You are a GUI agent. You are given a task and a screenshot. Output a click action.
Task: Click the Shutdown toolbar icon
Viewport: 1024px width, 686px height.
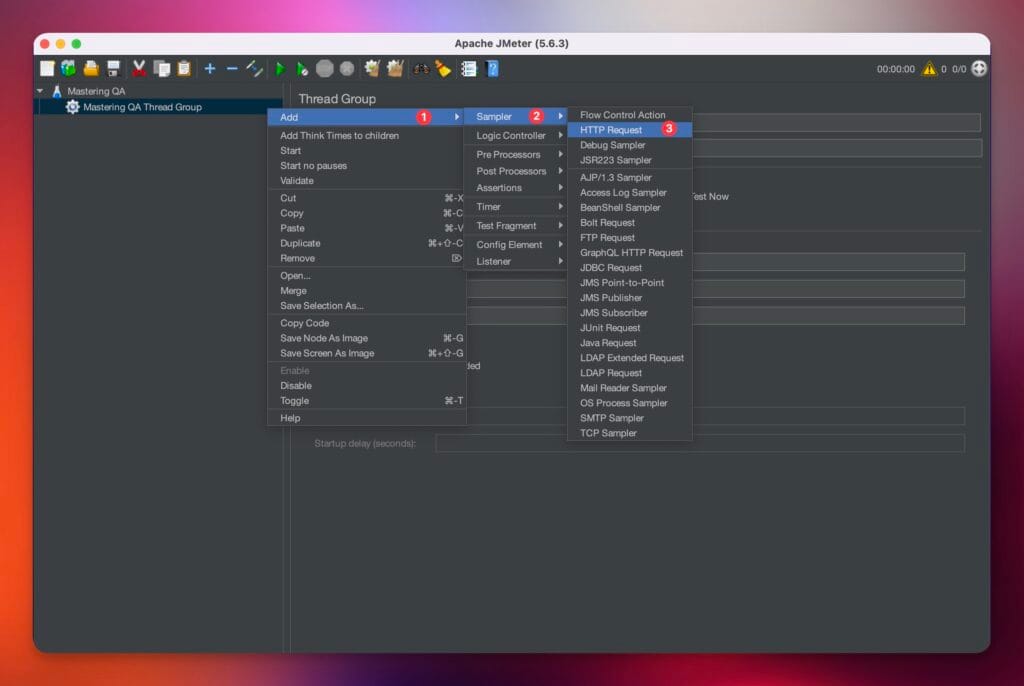[x=347, y=69]
